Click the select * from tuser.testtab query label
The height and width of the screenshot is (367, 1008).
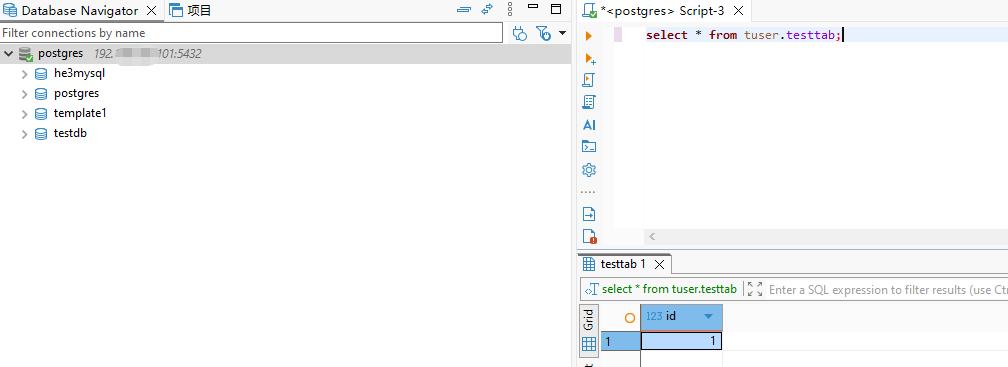(x=669, y=289)
